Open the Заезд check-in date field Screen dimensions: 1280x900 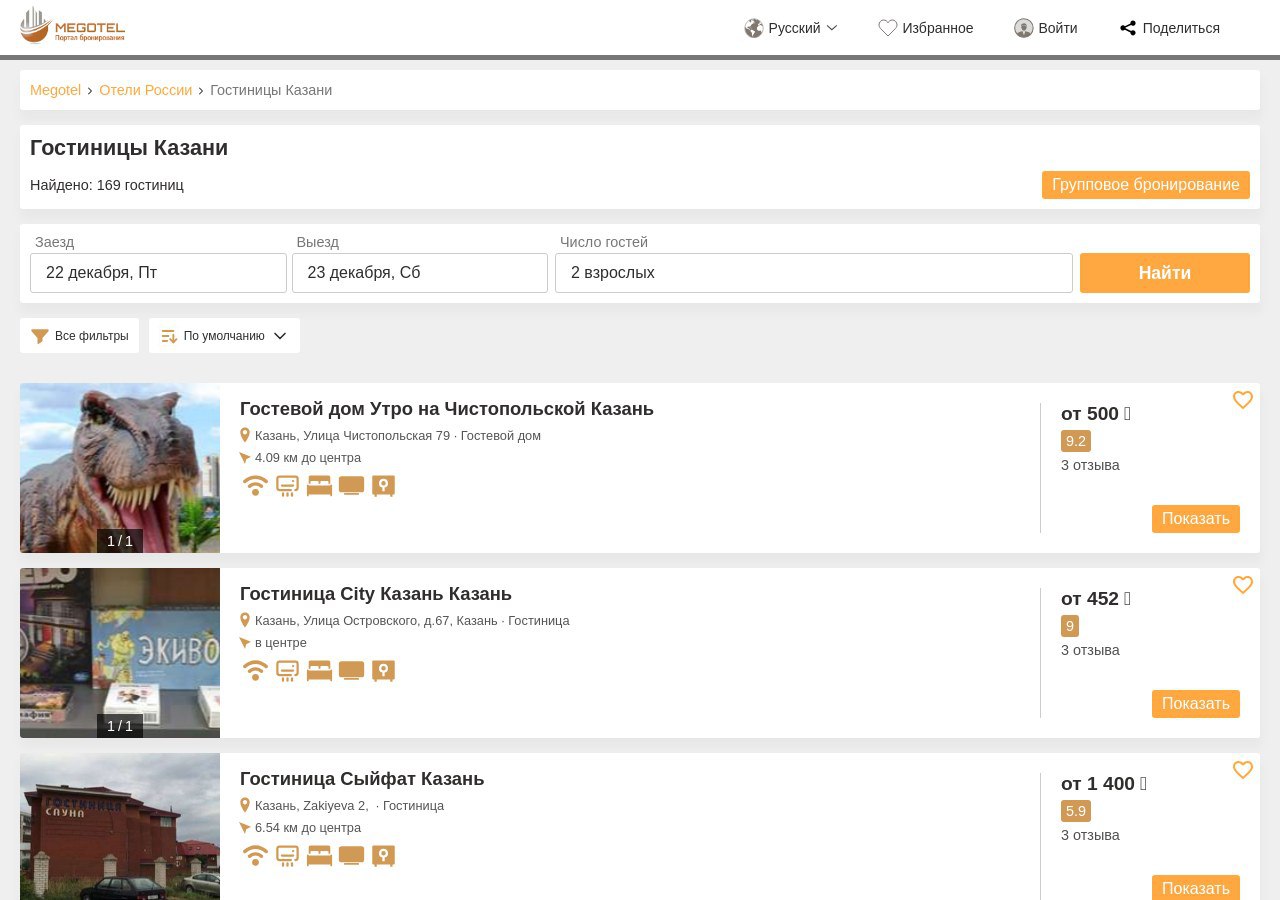pyautogui.click(x=158, y=273)
